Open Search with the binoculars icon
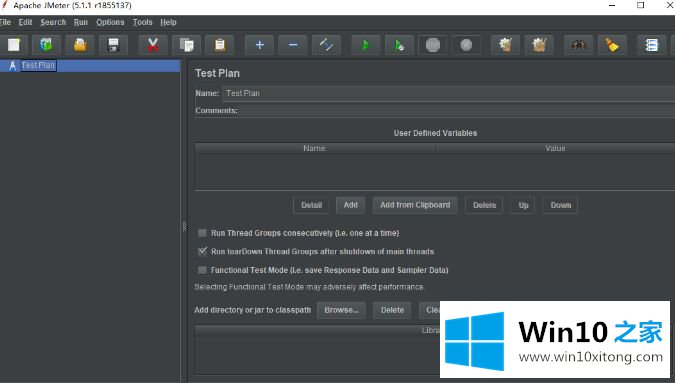The height and width of the screenshot is (383, 675). [579, 45]
